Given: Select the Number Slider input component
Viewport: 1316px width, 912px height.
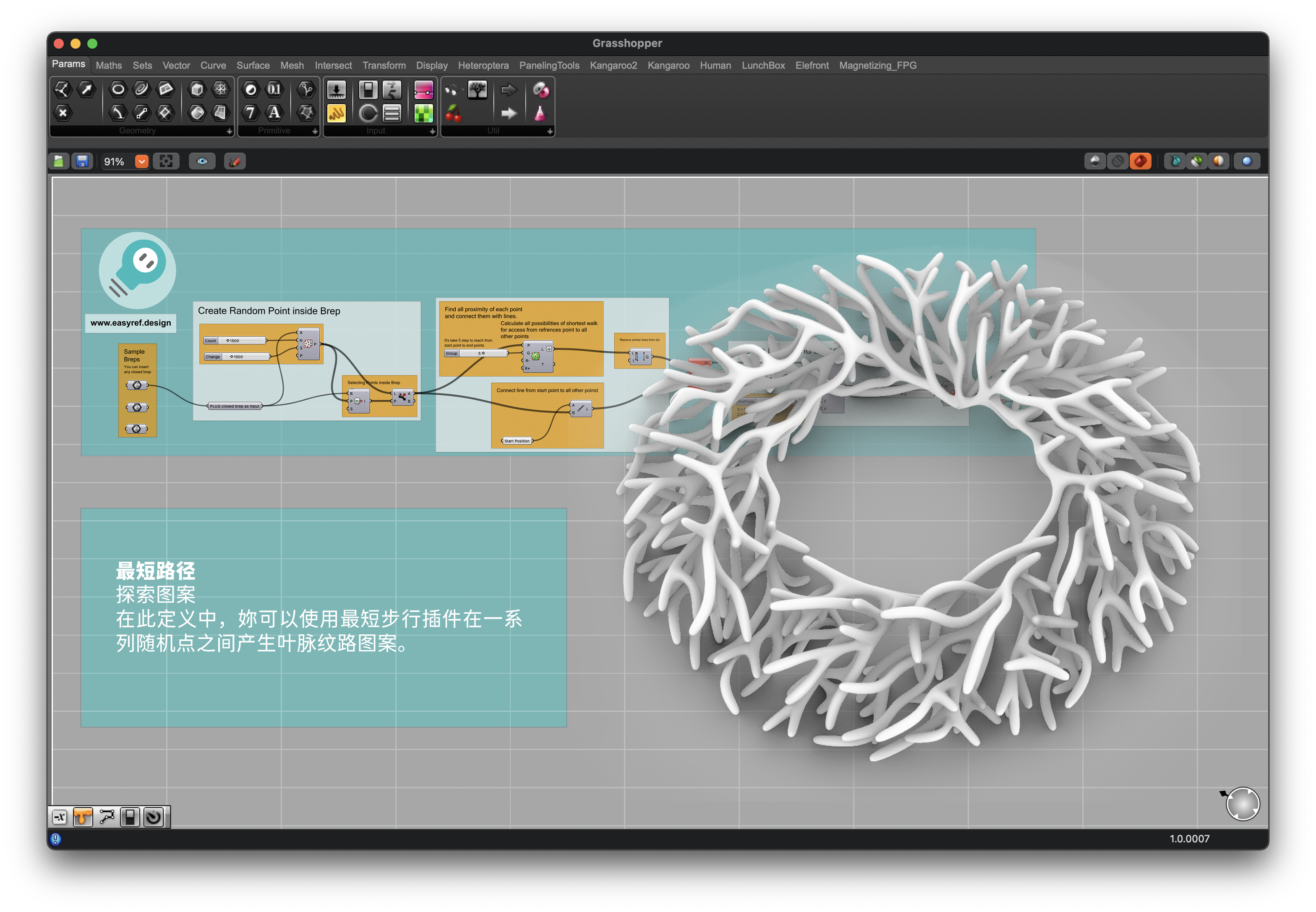Looking at the screenshot, I should pyautogui.click(x=336, y=90).
